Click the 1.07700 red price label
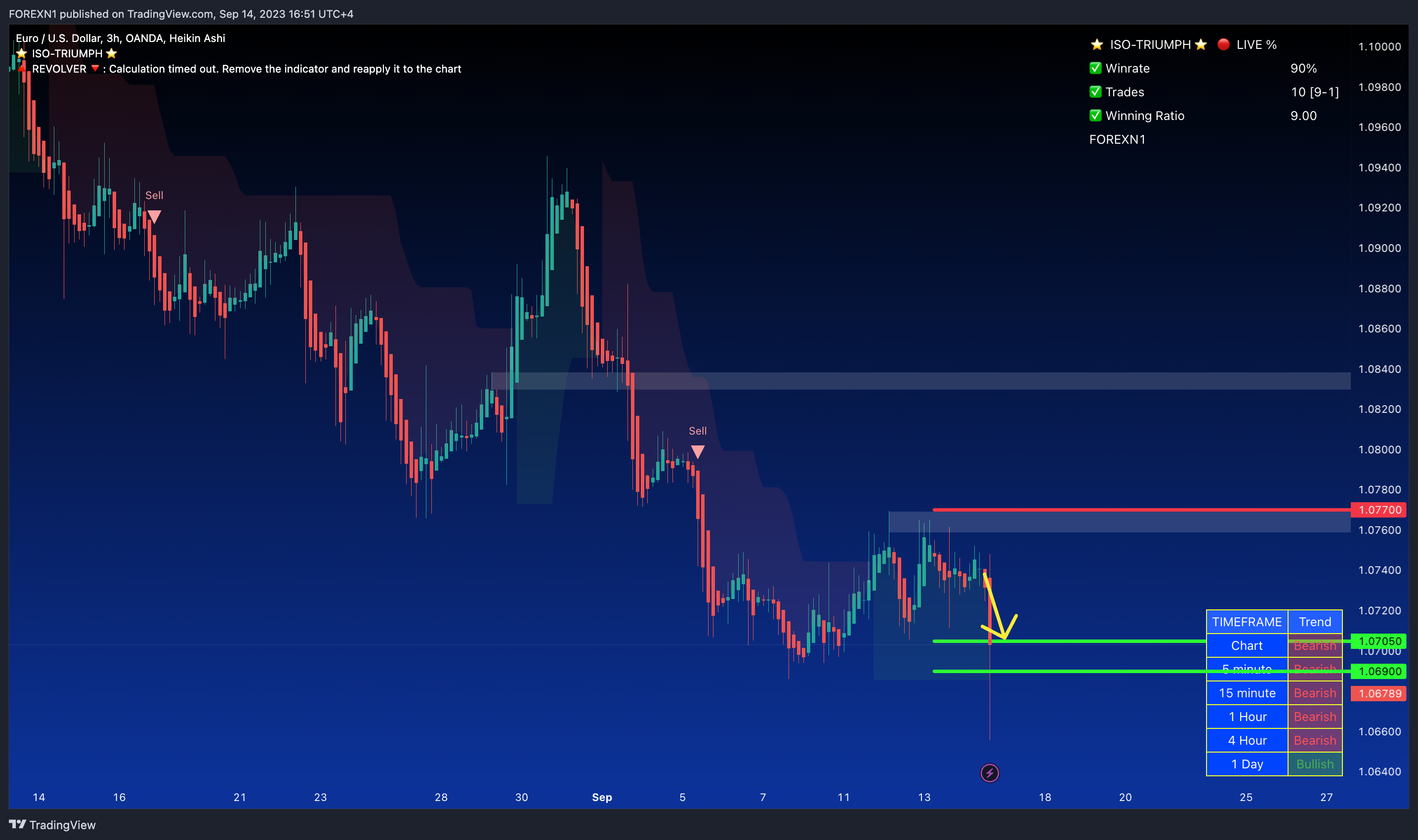Screen dimensions: 1418x840 pyautogui.click(x=1378, y=510)
